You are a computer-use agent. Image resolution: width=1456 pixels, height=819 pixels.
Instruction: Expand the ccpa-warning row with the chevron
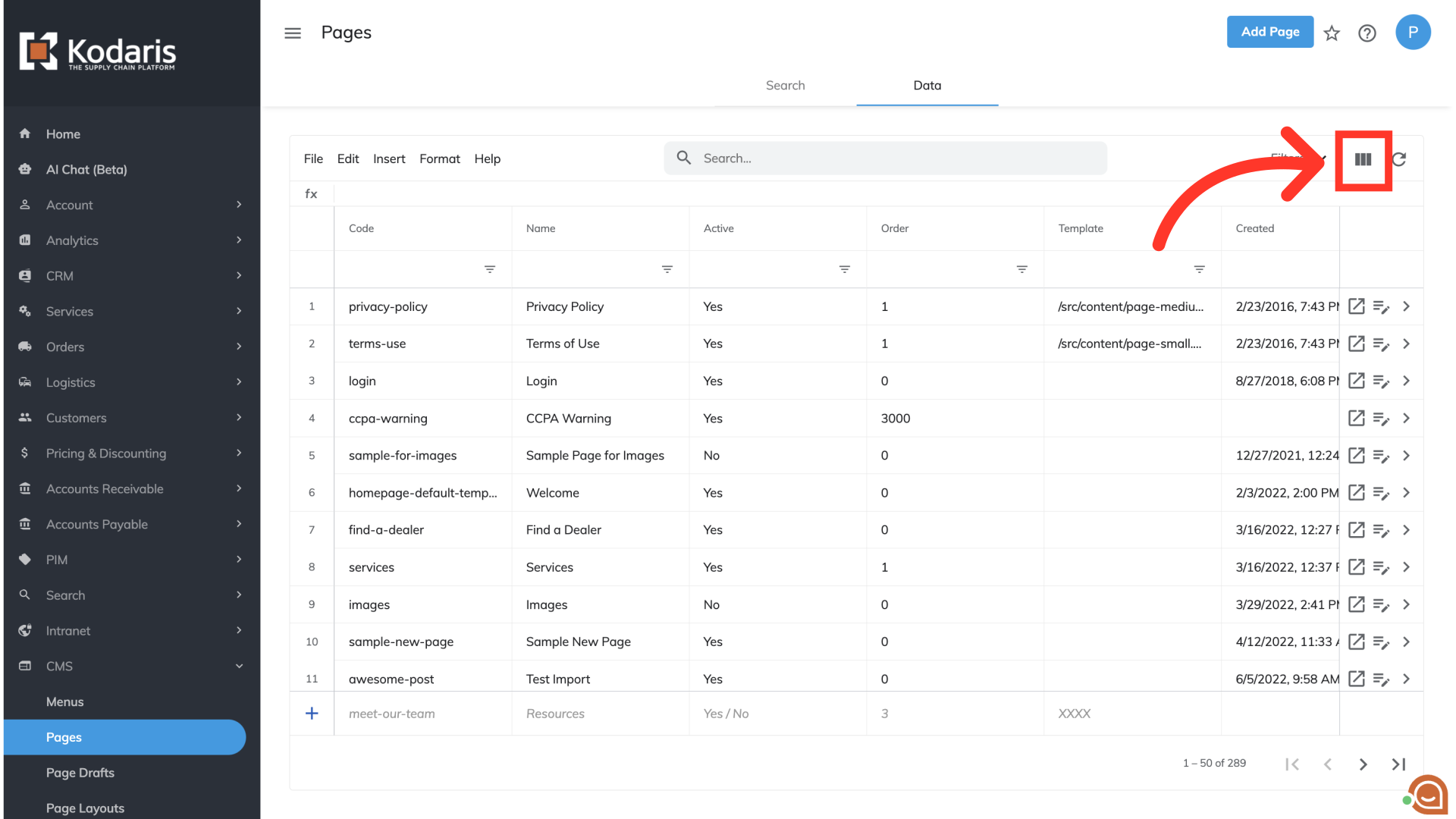coord(1406,419)
